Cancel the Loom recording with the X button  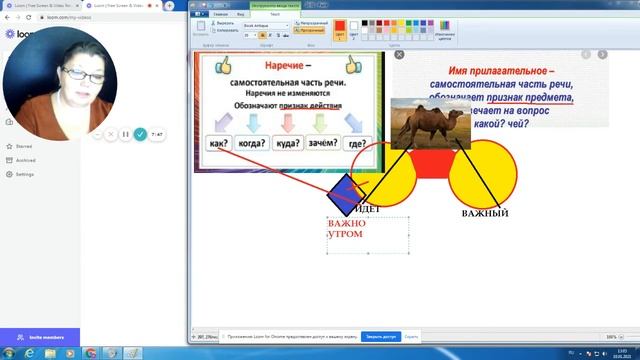click(111, 134)
